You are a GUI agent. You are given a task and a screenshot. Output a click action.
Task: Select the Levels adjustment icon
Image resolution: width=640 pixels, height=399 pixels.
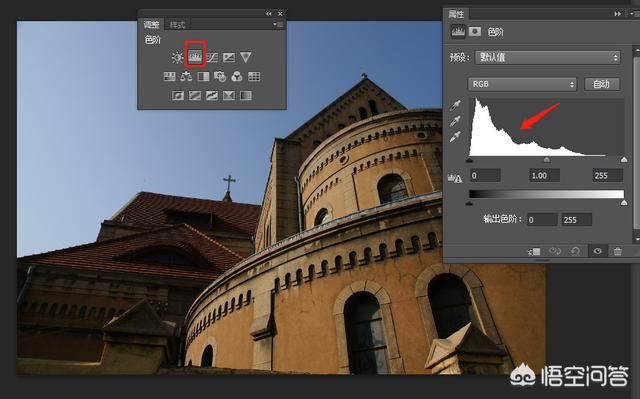(x=195, y=57)
